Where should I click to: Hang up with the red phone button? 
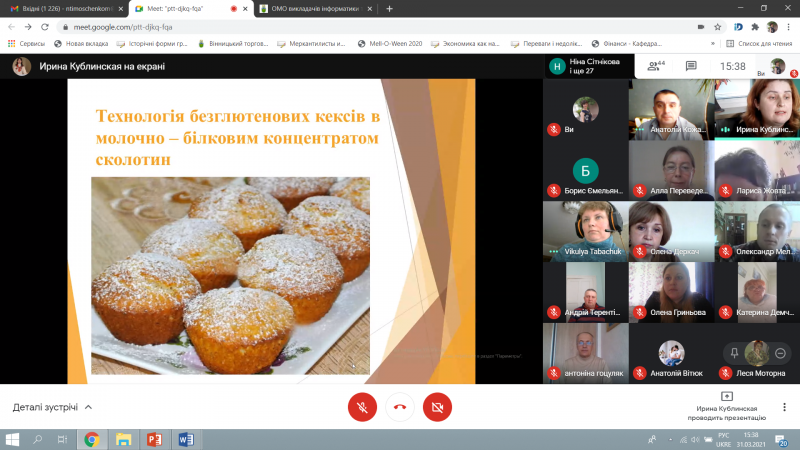click(x=400, y=407)
